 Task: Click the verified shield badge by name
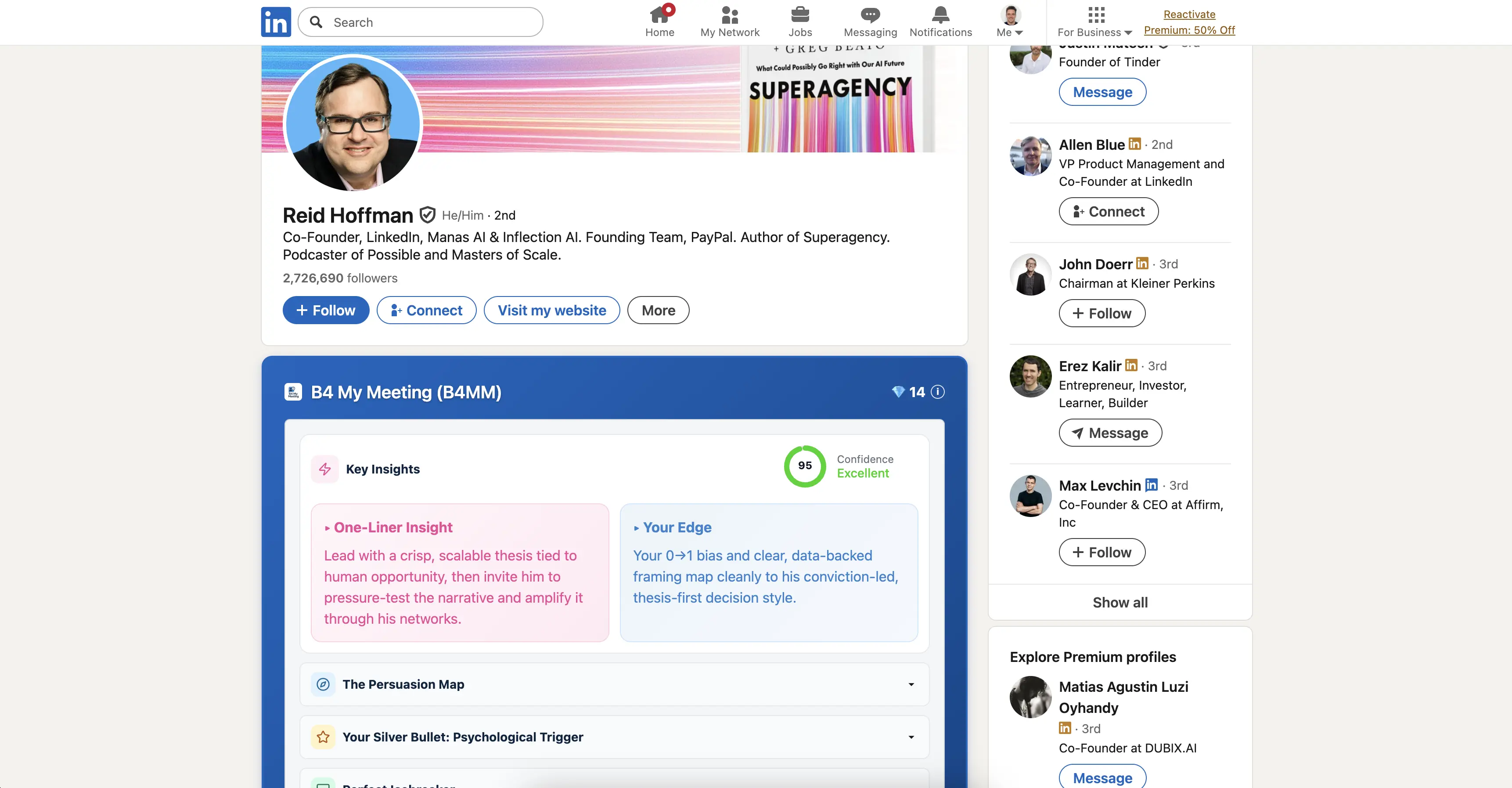click(x=427, y=215)
